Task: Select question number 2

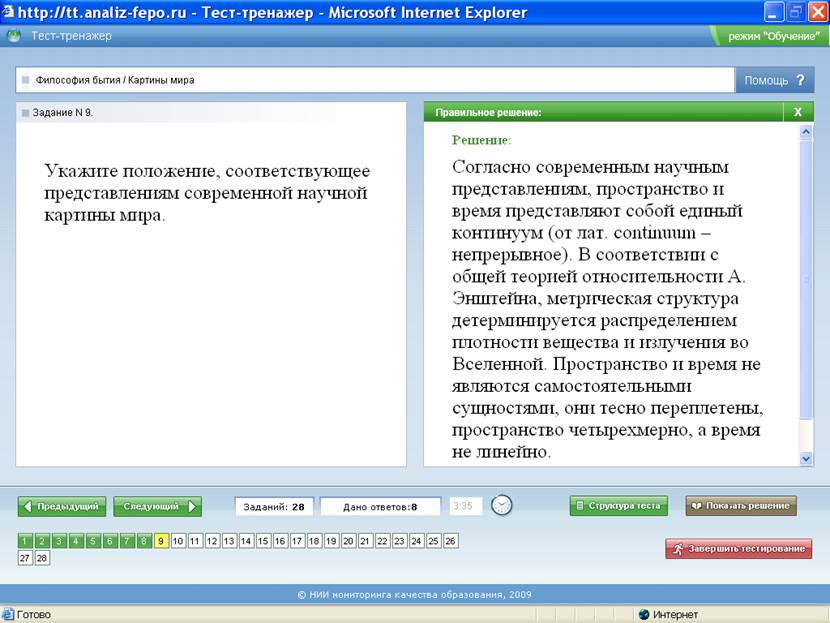Action: (42, 541)
